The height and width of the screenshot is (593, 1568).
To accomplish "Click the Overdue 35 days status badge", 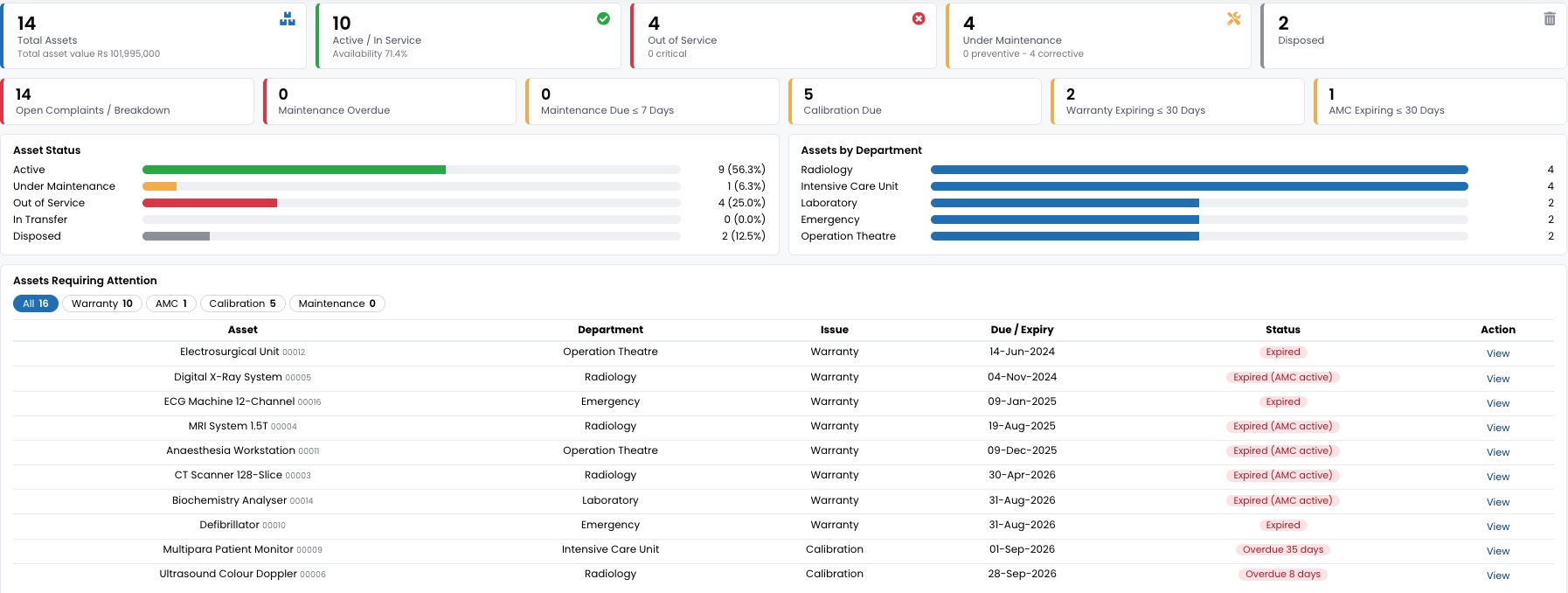I will [1283, 549].
